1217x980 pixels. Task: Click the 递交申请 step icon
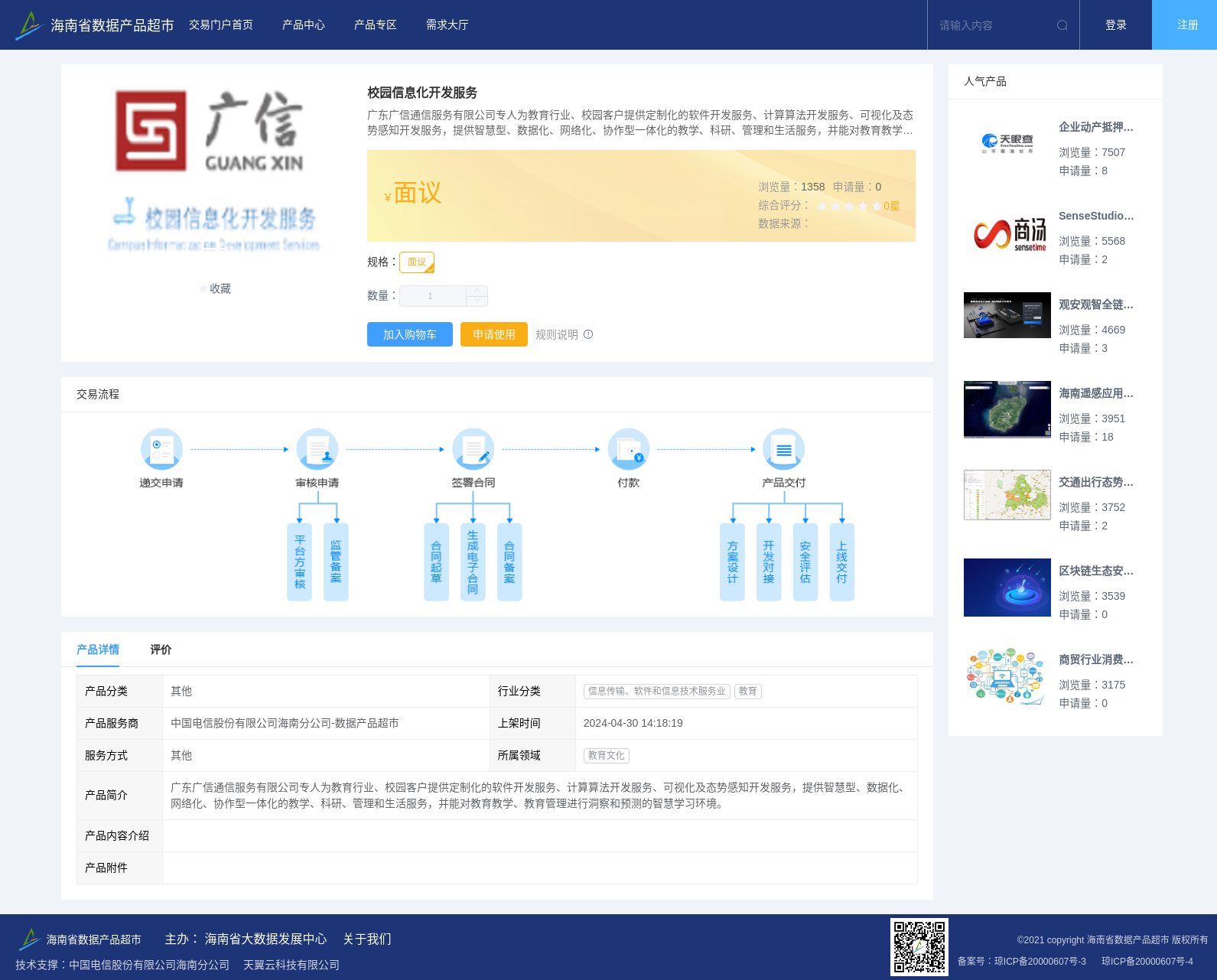click(x=161, y=449)
